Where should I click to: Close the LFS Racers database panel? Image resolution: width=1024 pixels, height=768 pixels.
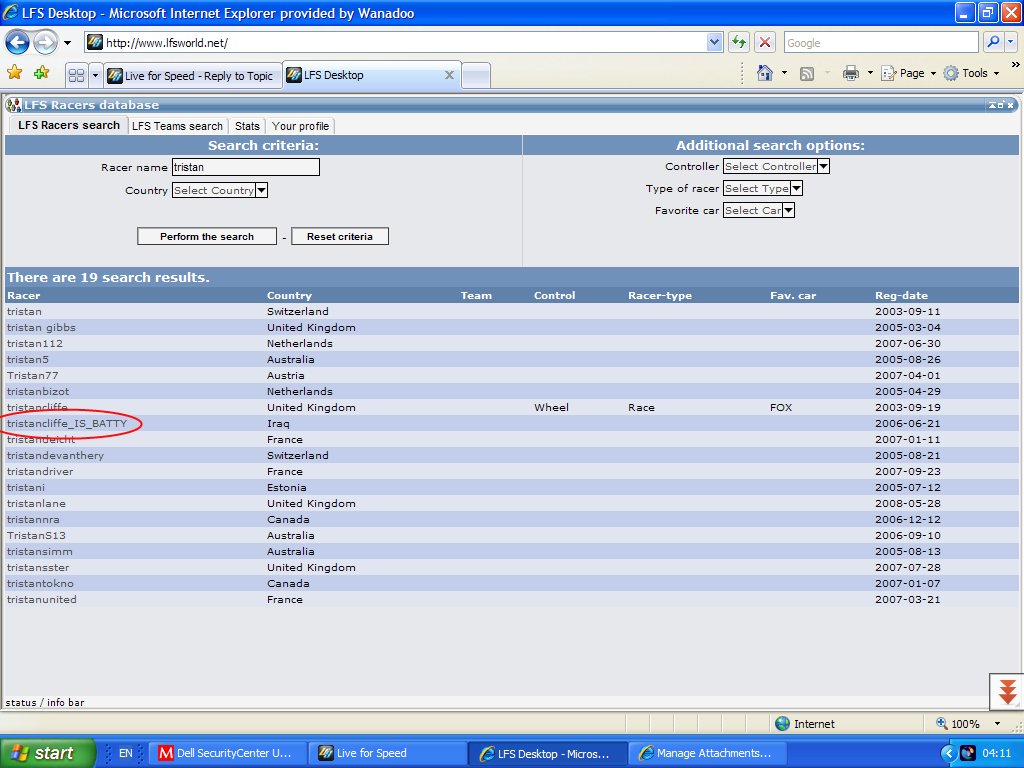pyautogui.click(x=1010, y=105)
